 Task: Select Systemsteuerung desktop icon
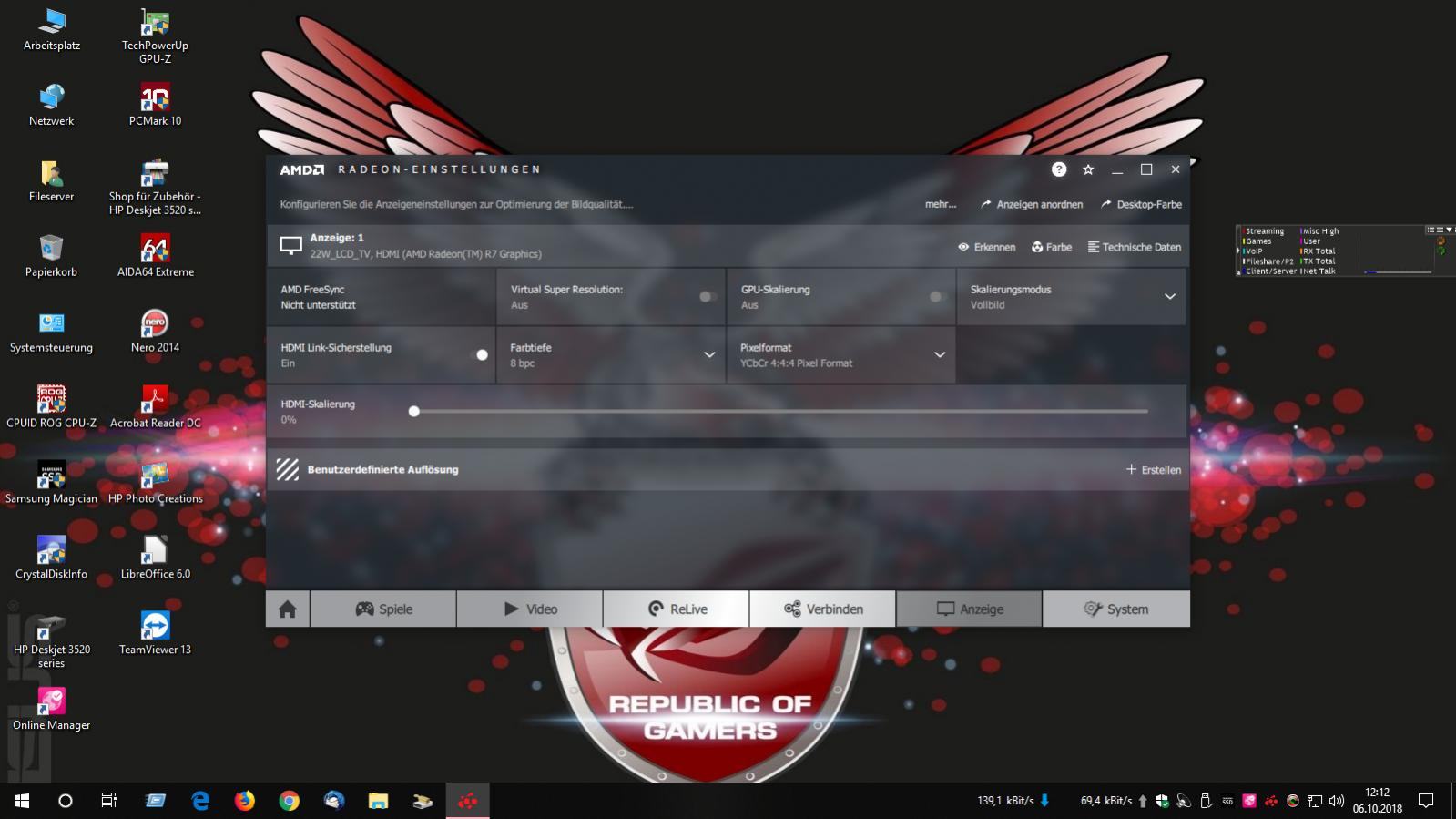(x=52, y=332)
